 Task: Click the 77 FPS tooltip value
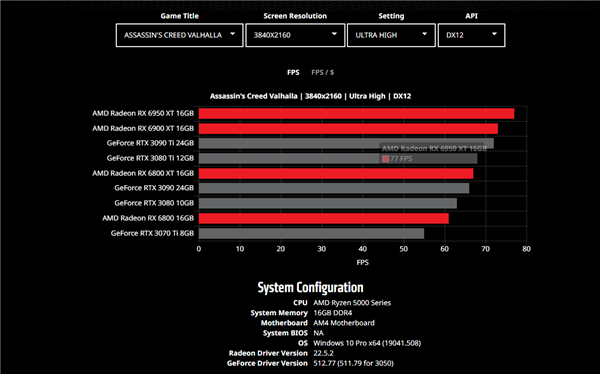(401, 159)
